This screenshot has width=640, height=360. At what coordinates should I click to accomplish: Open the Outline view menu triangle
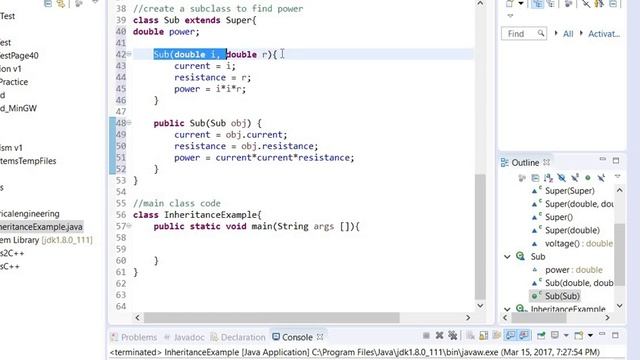pyautogui.click(x=618, y=177)
